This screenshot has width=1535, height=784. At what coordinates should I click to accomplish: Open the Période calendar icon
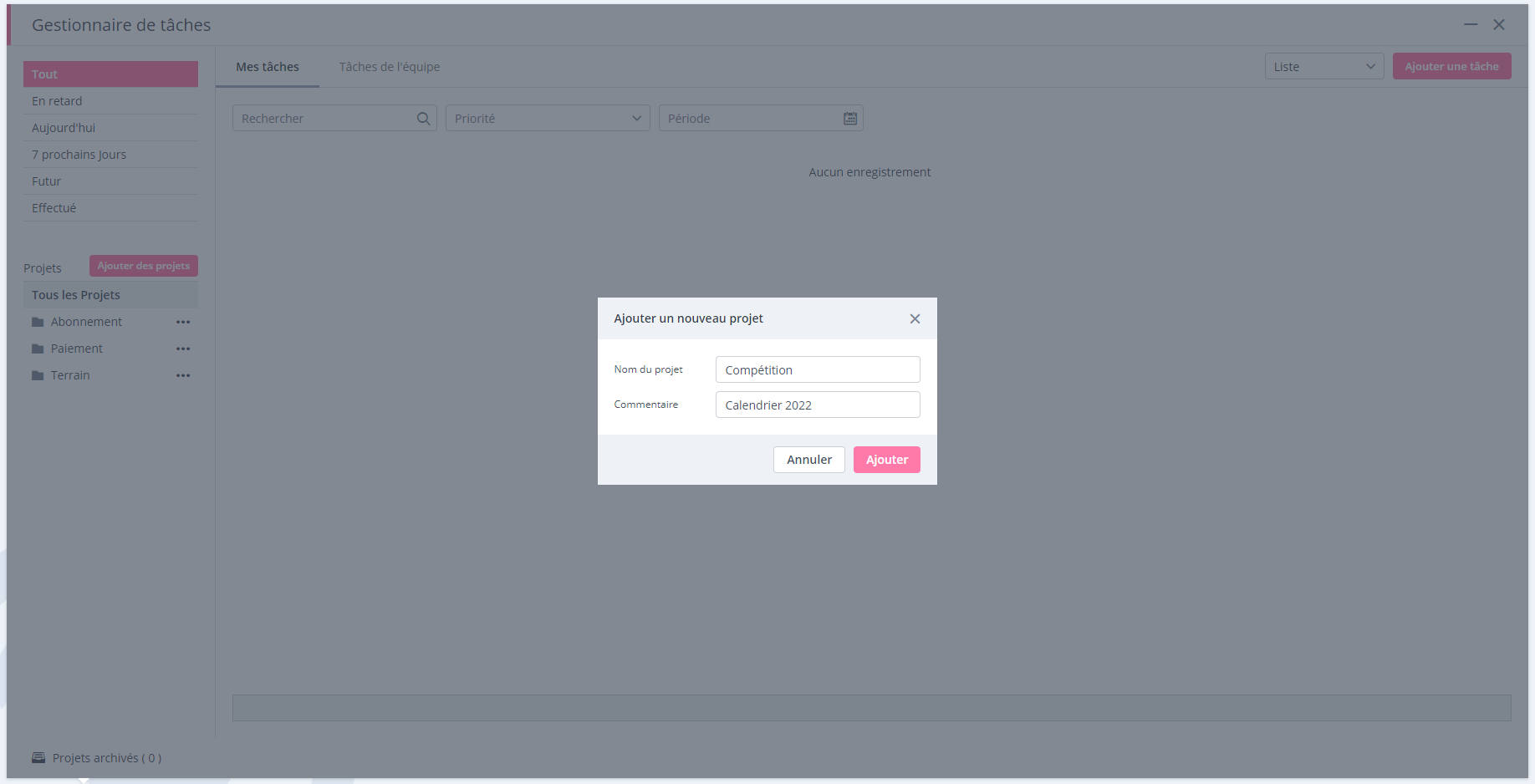tap(850, 119)
